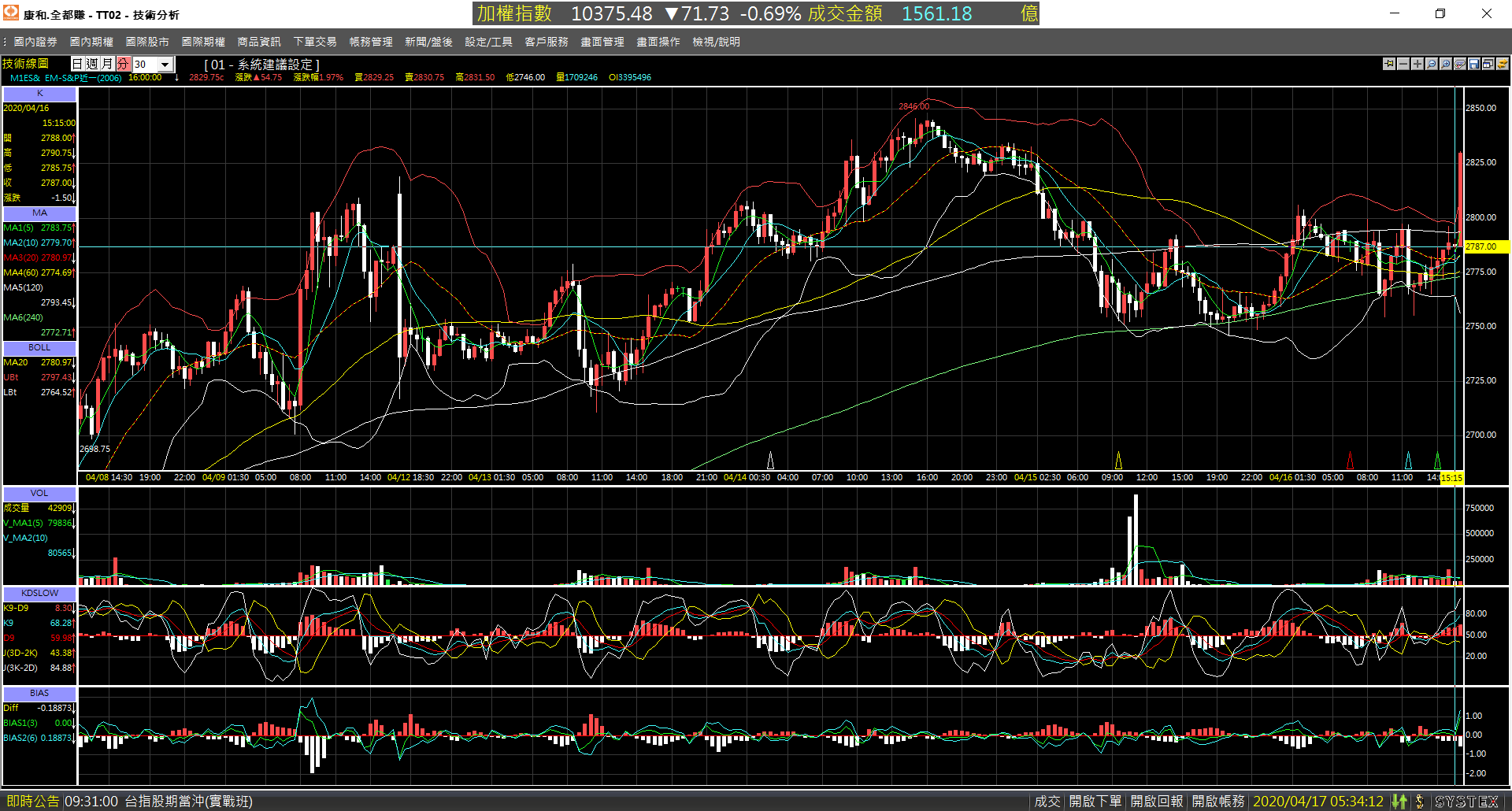
Task: Click the 2698.75 low price label
Action: (94, 449)
